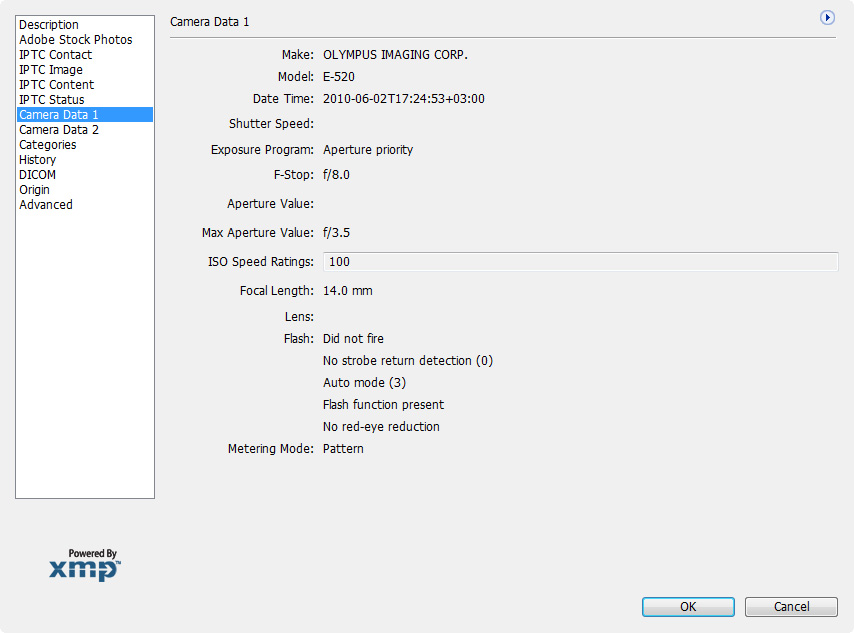Open IPTC Status panel
Screen dimensions: 854x633
point(52,100)
